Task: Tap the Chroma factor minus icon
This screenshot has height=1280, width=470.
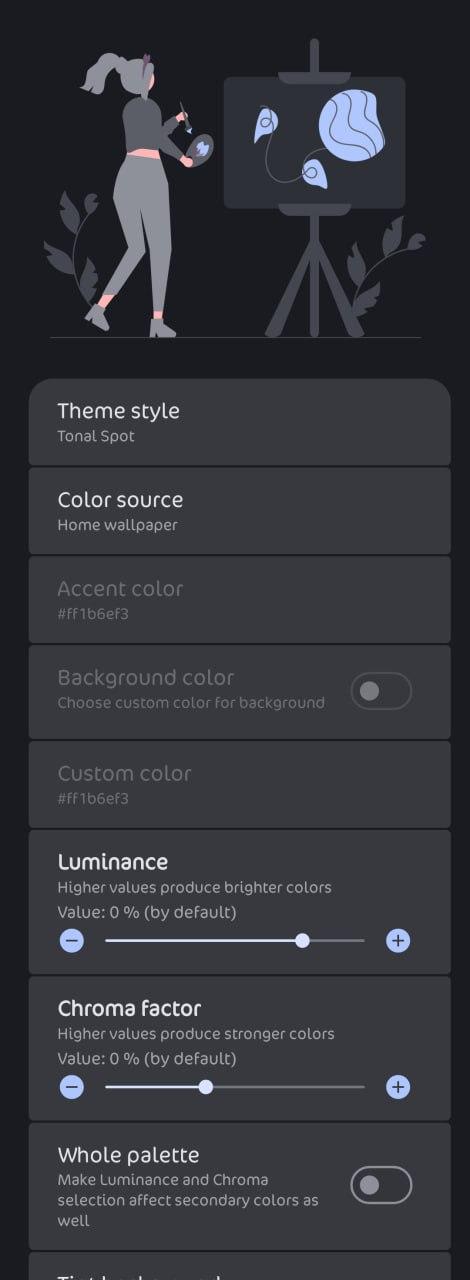Action: tap(72, 1087)
